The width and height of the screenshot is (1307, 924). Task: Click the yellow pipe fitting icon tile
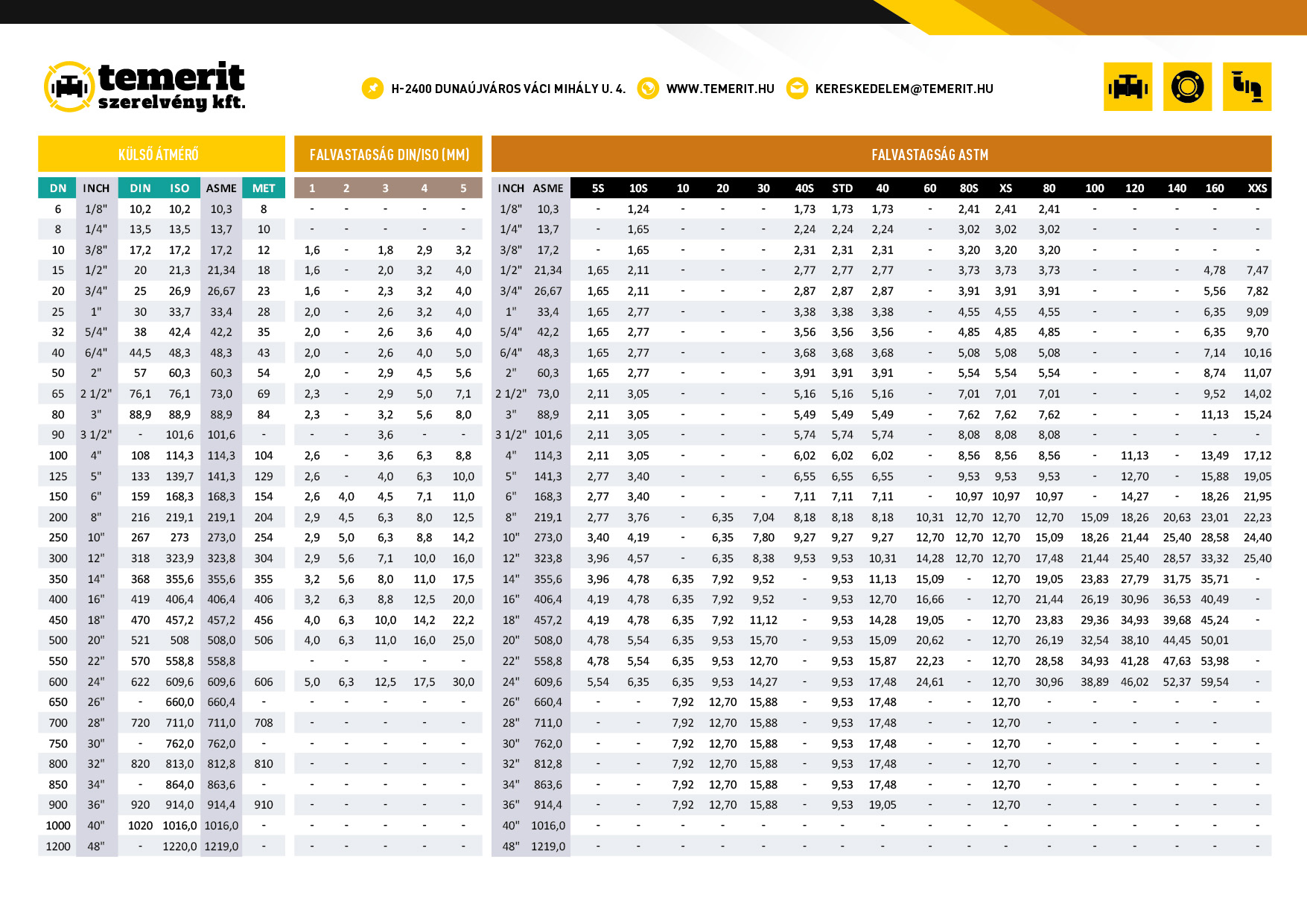tap(1247, 87)
